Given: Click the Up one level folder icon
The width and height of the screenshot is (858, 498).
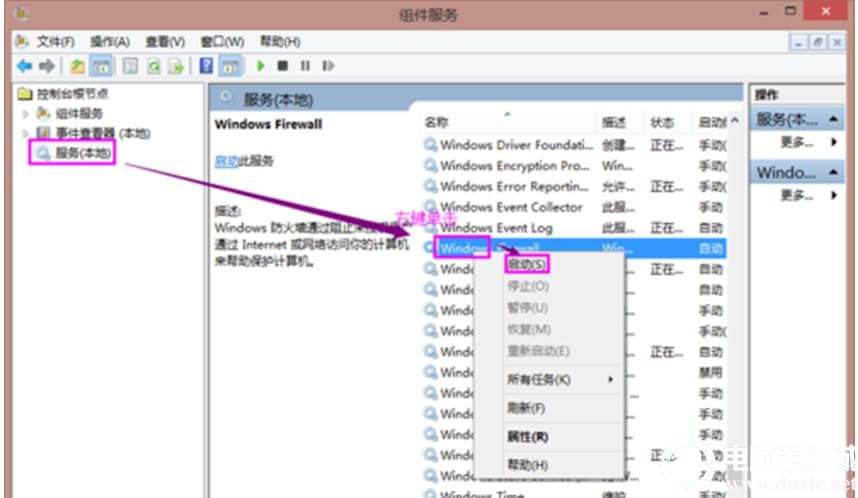Looking at the screenshot, I should (x=77, y=66).
